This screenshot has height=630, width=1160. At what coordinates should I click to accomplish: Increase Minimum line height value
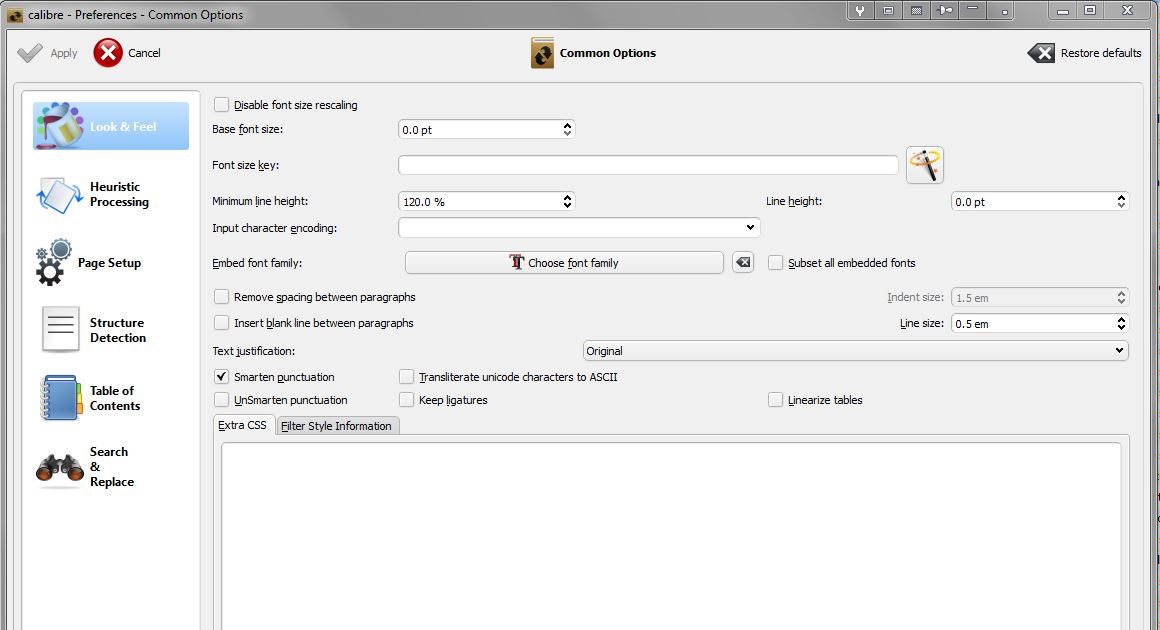pos(567,197)
